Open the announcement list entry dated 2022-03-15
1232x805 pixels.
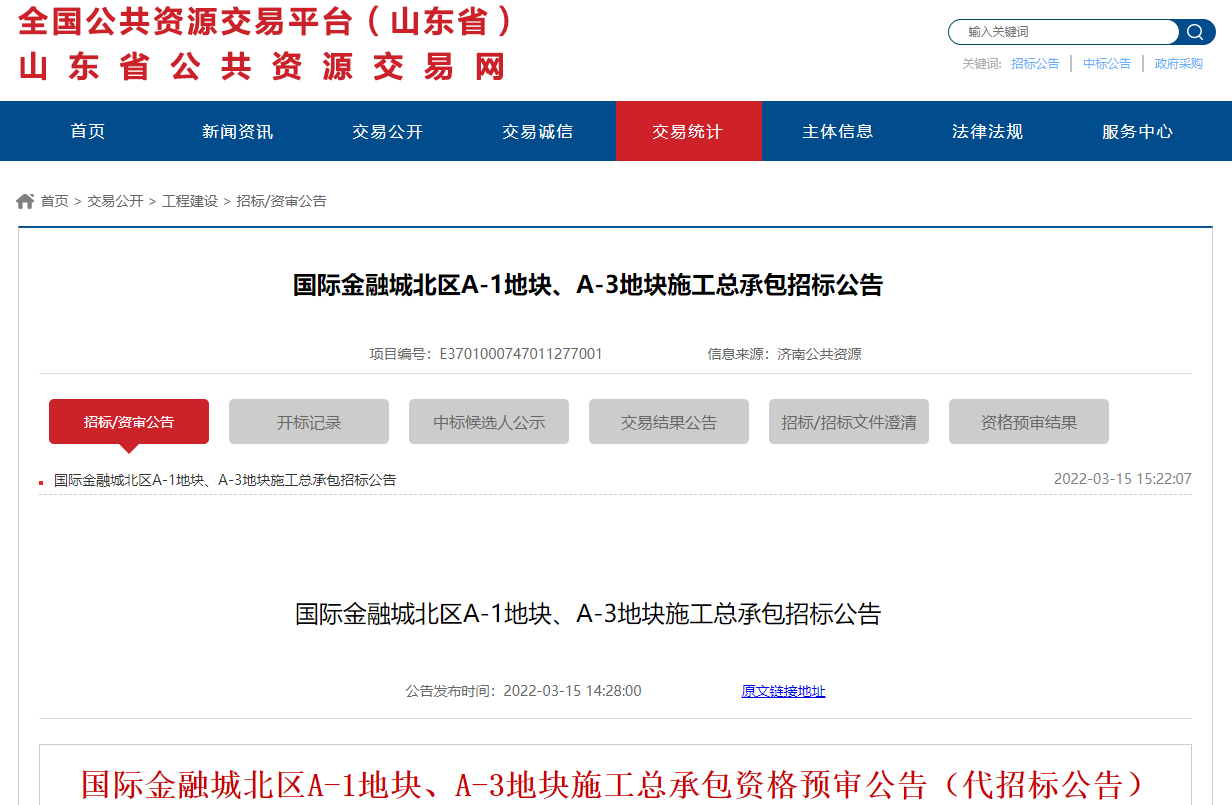click(x=225, y=480)
